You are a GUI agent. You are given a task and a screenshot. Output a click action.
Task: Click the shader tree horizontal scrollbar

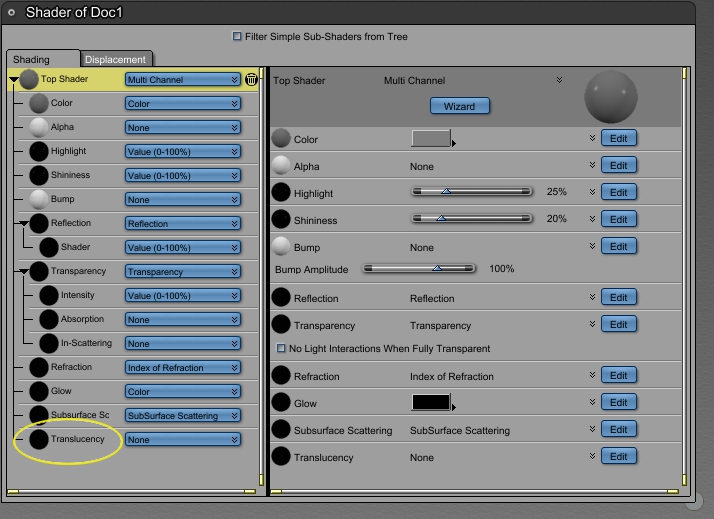pyautogui.click(x=132, y=492)
